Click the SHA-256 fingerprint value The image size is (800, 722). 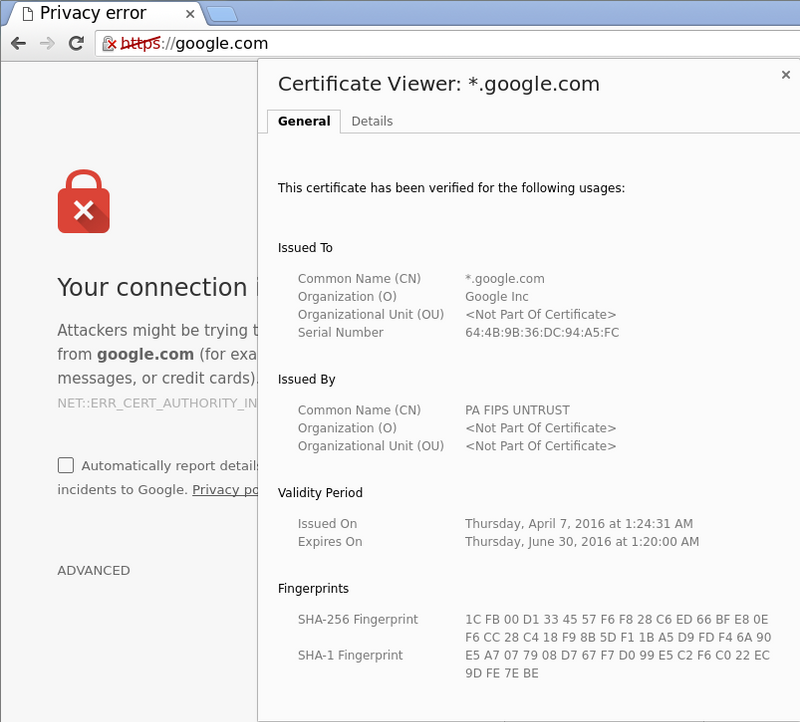[617, 628]
